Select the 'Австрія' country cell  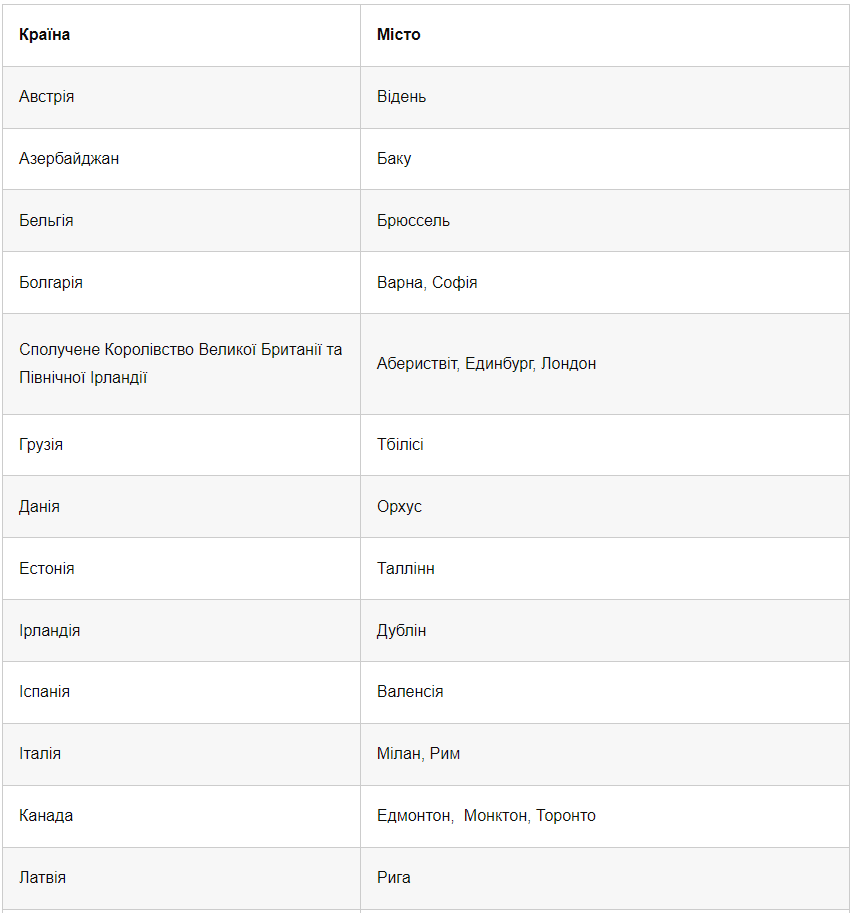point(47,97)
